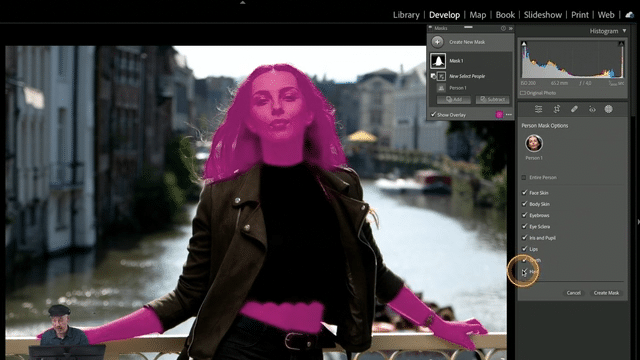Uncheck the Body Skin checkbox
The height and width of the screenshot is (360, 640).
[524, 204]
